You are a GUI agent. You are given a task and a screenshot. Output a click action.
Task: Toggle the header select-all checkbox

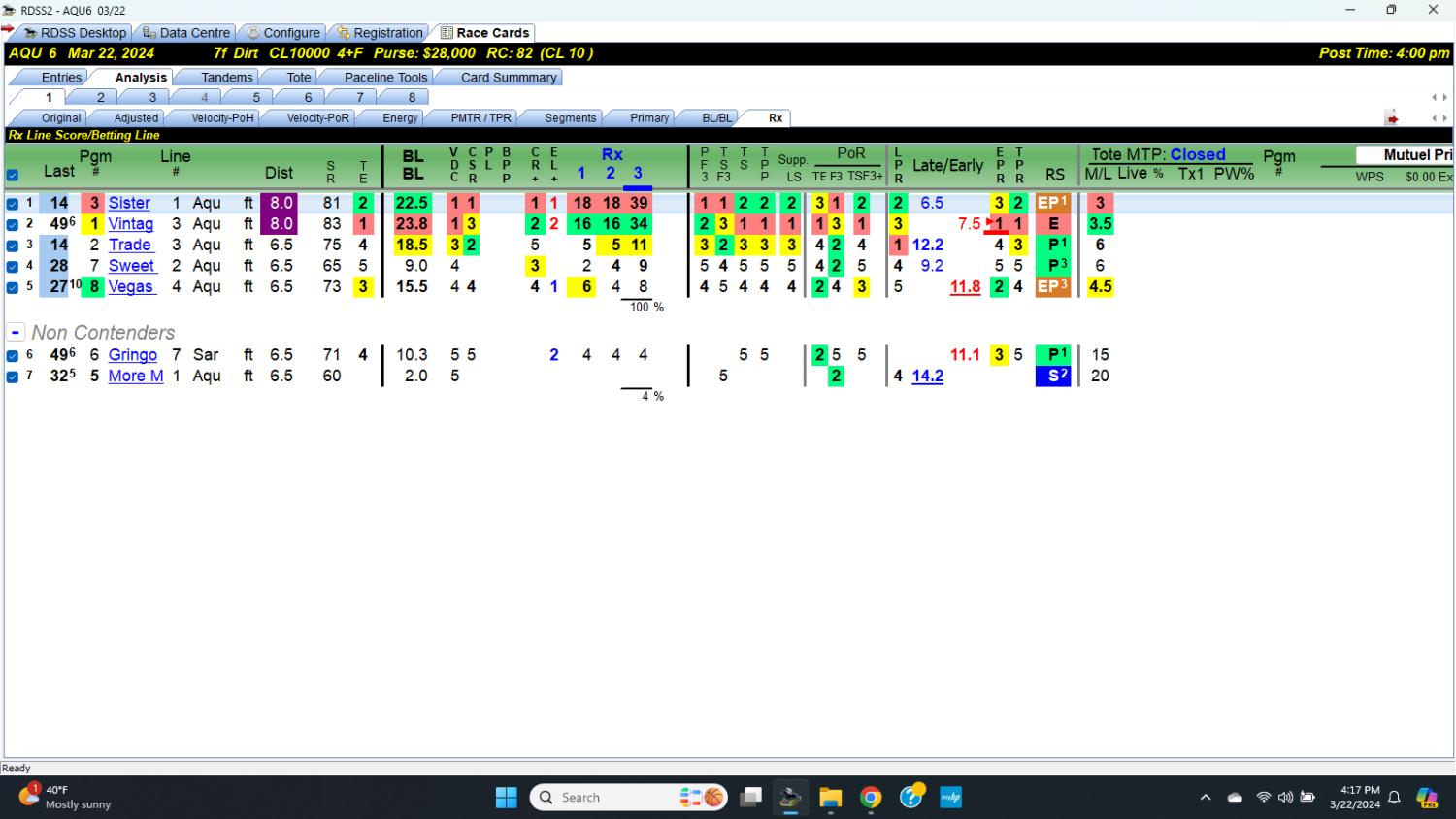click(x=12, y=176)
